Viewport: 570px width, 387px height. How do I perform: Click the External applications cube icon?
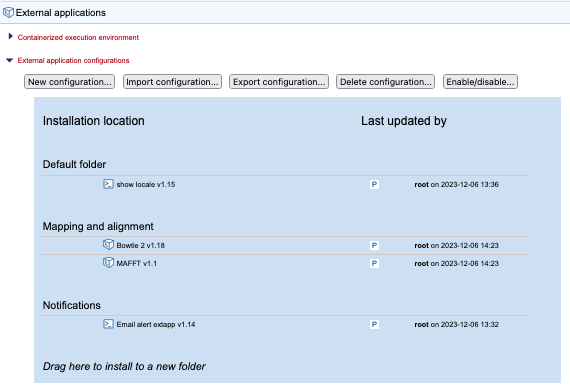pos(8,13)
